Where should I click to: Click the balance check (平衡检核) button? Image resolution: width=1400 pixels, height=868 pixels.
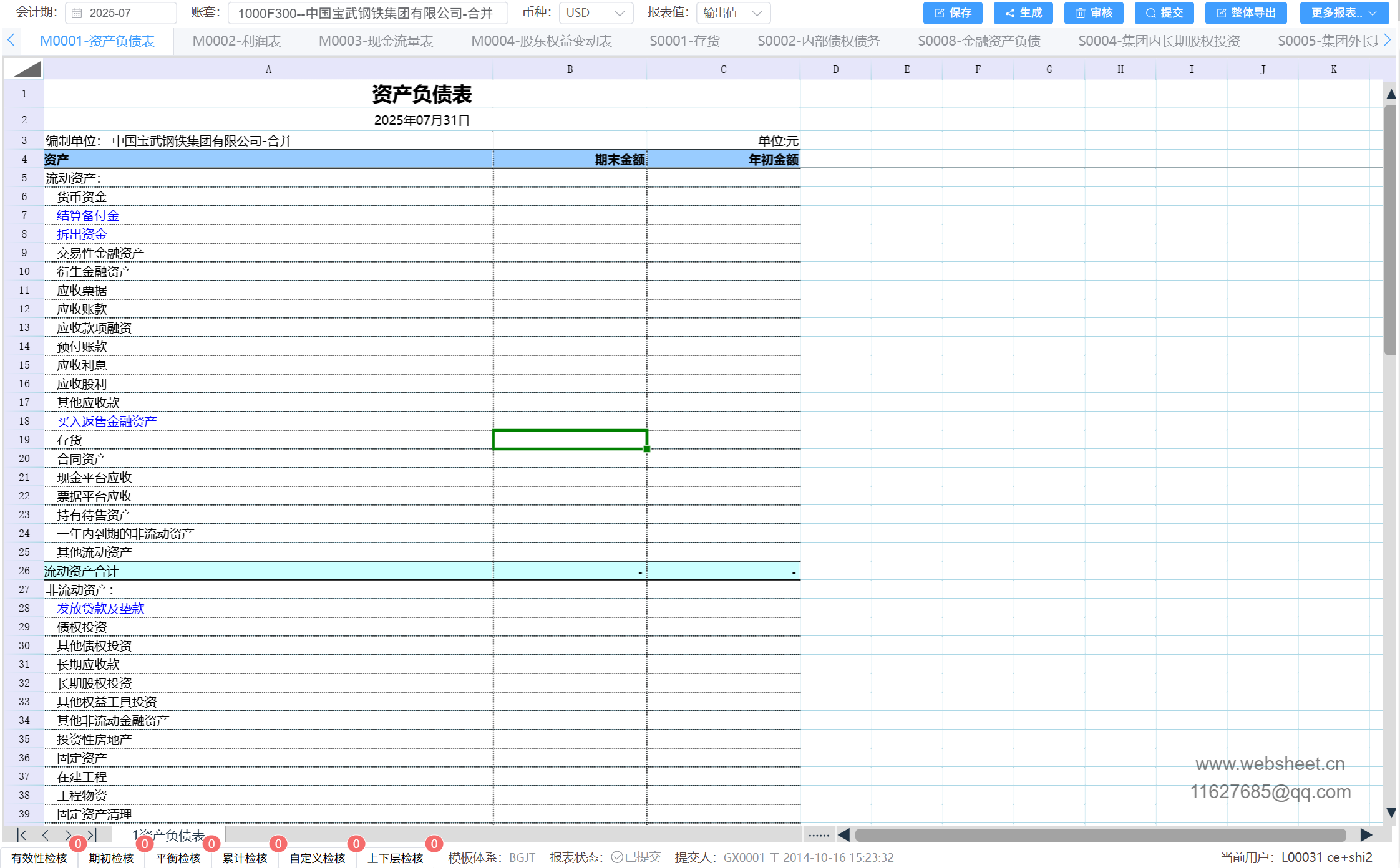click(x=178, y=858)
